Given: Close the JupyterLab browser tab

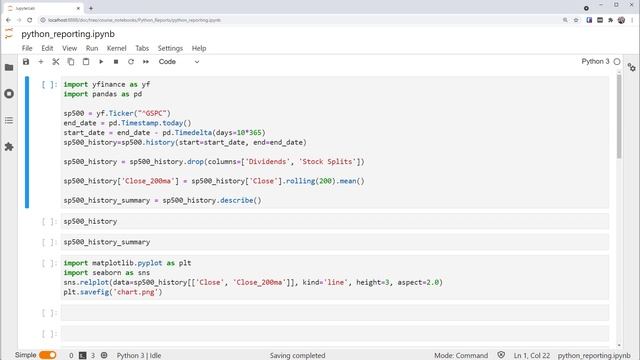Looking at the screenshot, I should point(78,8).
